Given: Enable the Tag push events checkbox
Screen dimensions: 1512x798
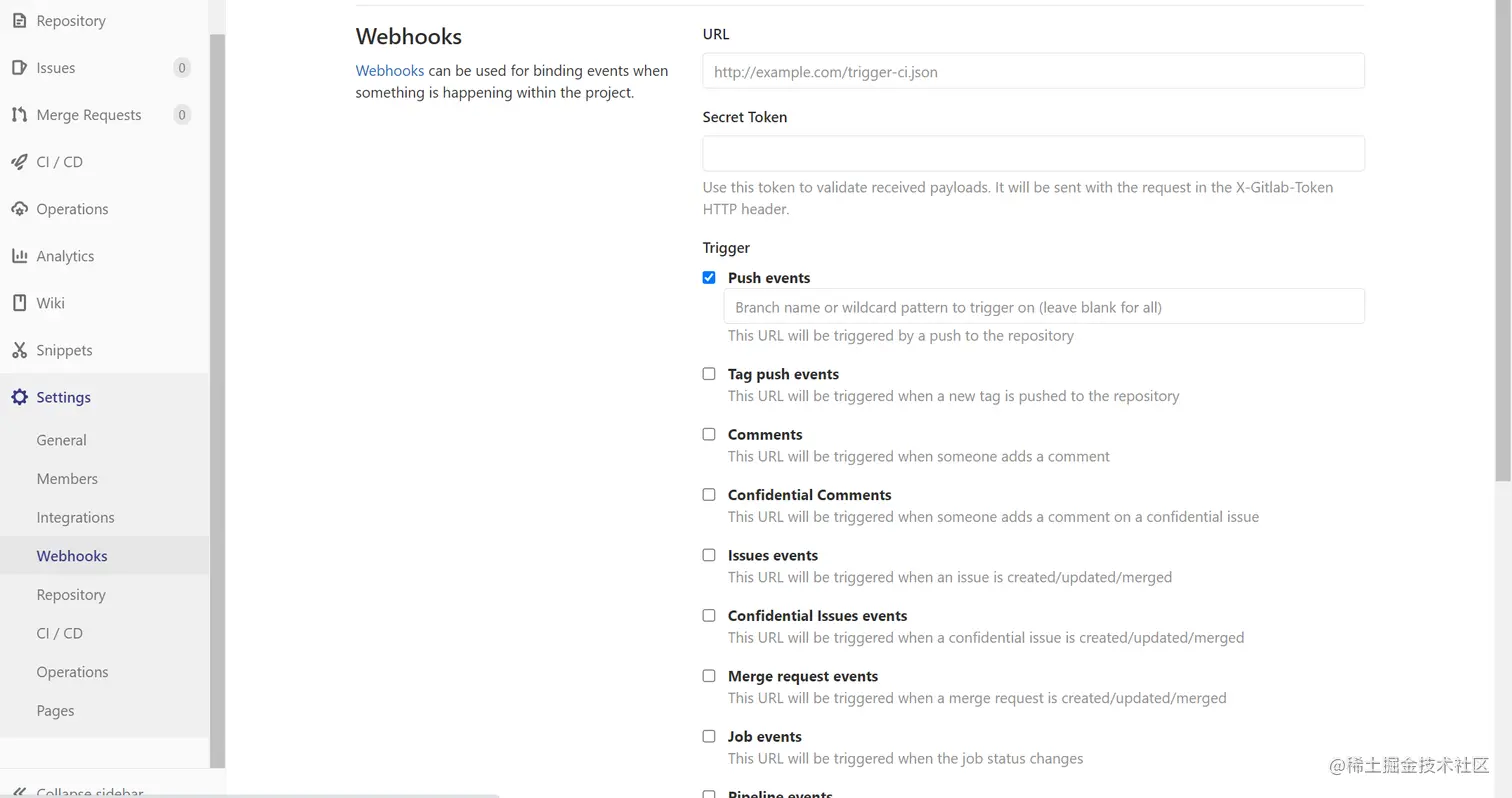Looking at the screenshot, I should [709, 374].
